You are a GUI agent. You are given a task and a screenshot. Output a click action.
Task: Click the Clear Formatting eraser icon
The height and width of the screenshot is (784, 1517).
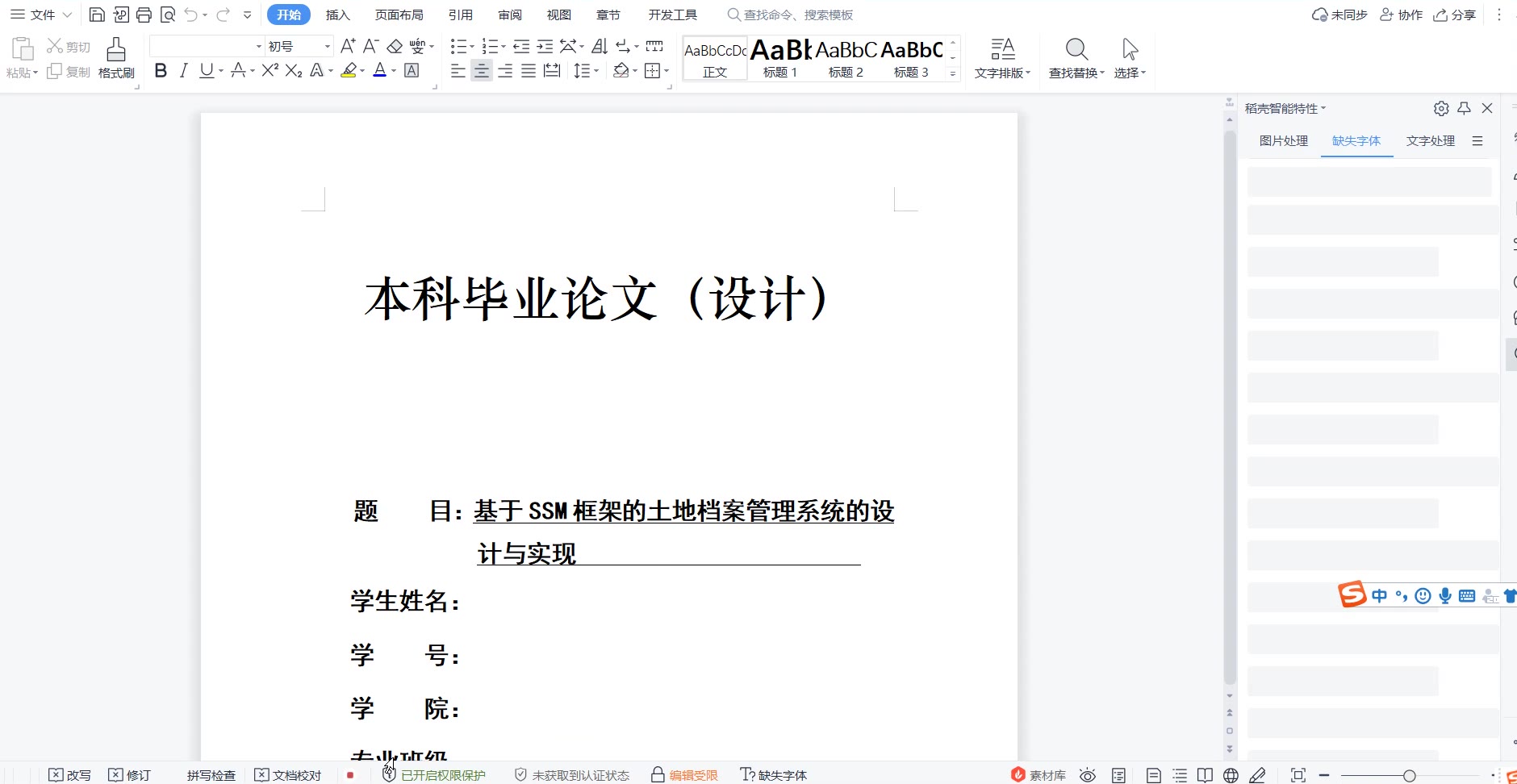[x=395, y=46]
